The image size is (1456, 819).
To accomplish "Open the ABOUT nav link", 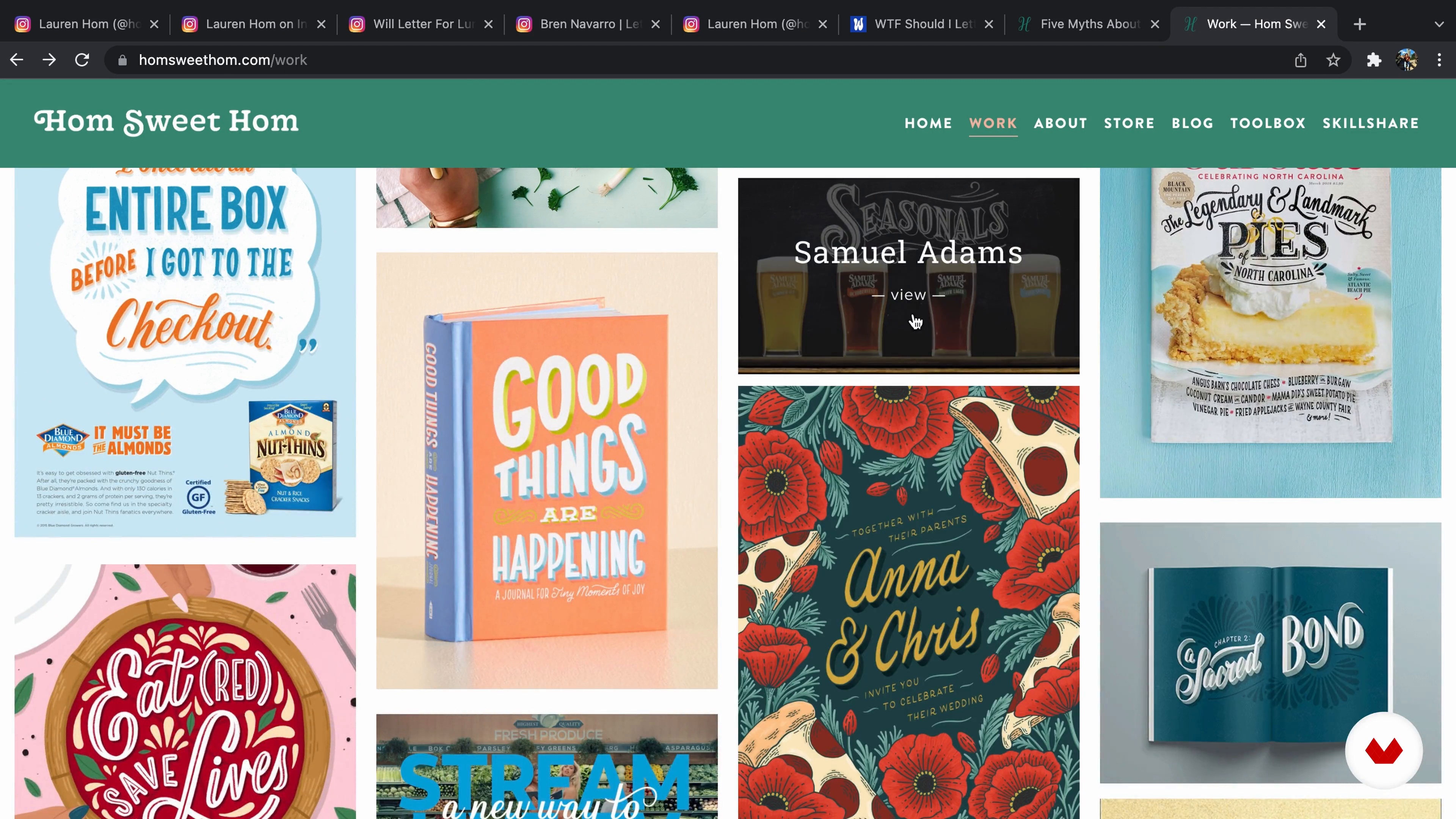I will (1061, 123).
